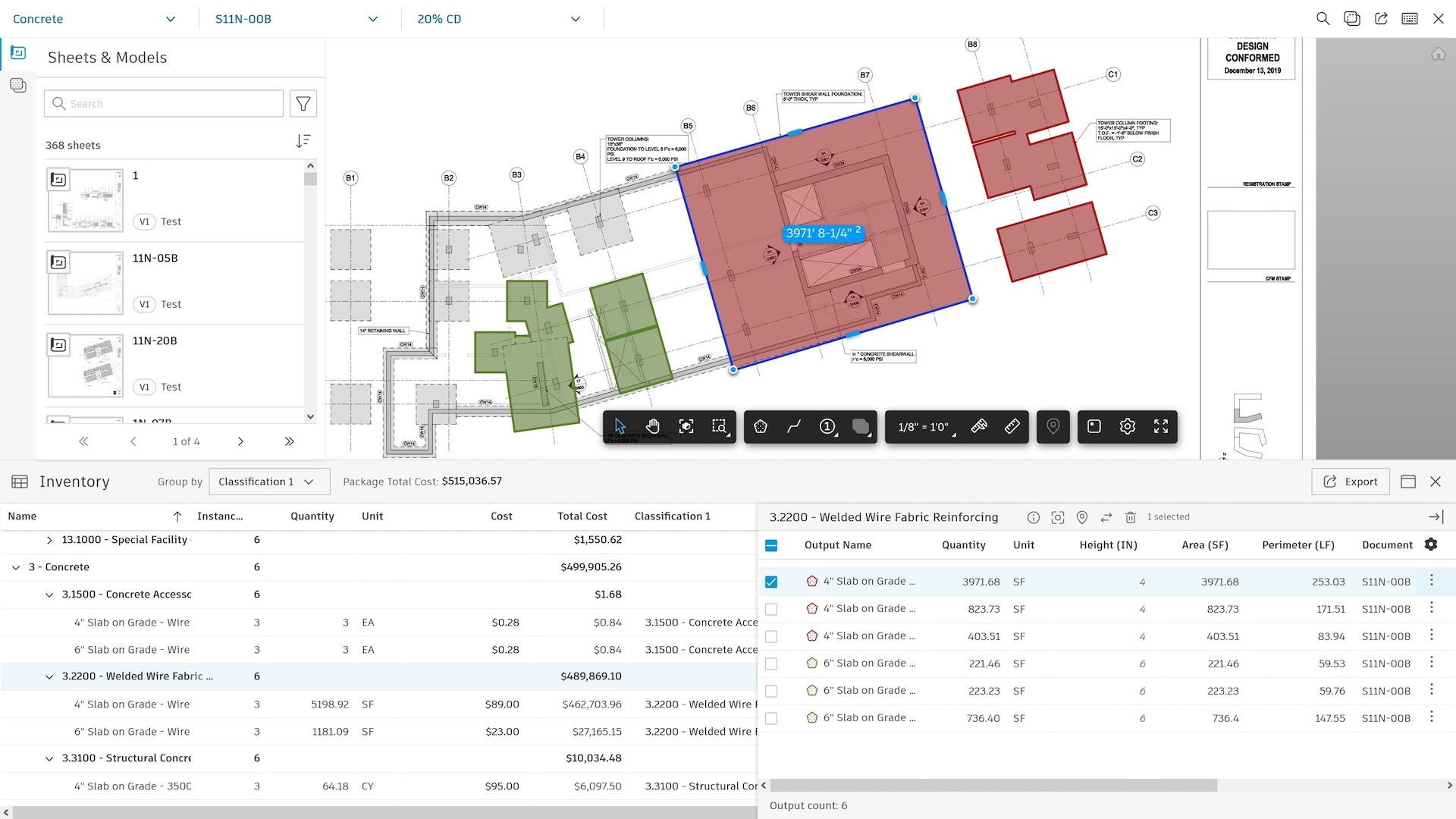Activate the polygon area takeoff tool
Image resolution: width=1456 pixels, height=819 pixels.
pyautogui.click(x=761, y=427)
